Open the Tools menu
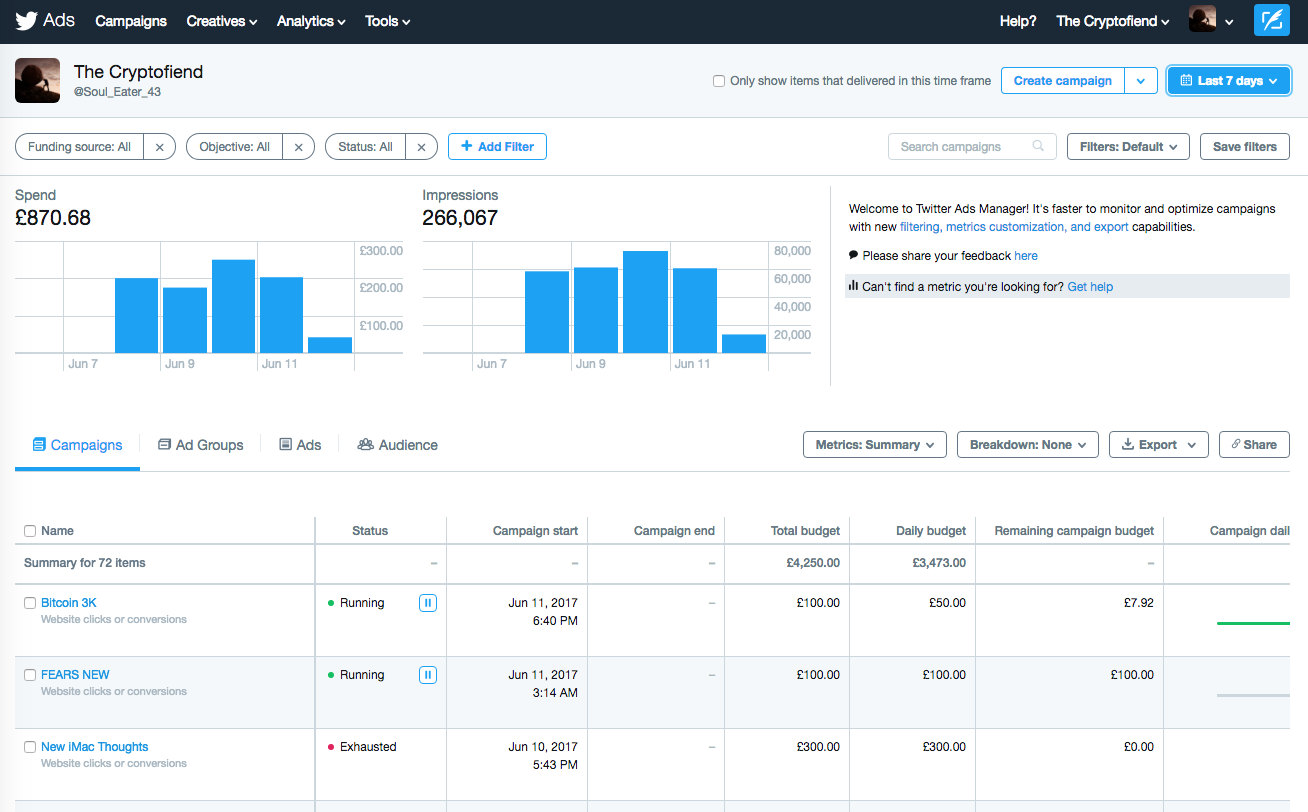 388,21
